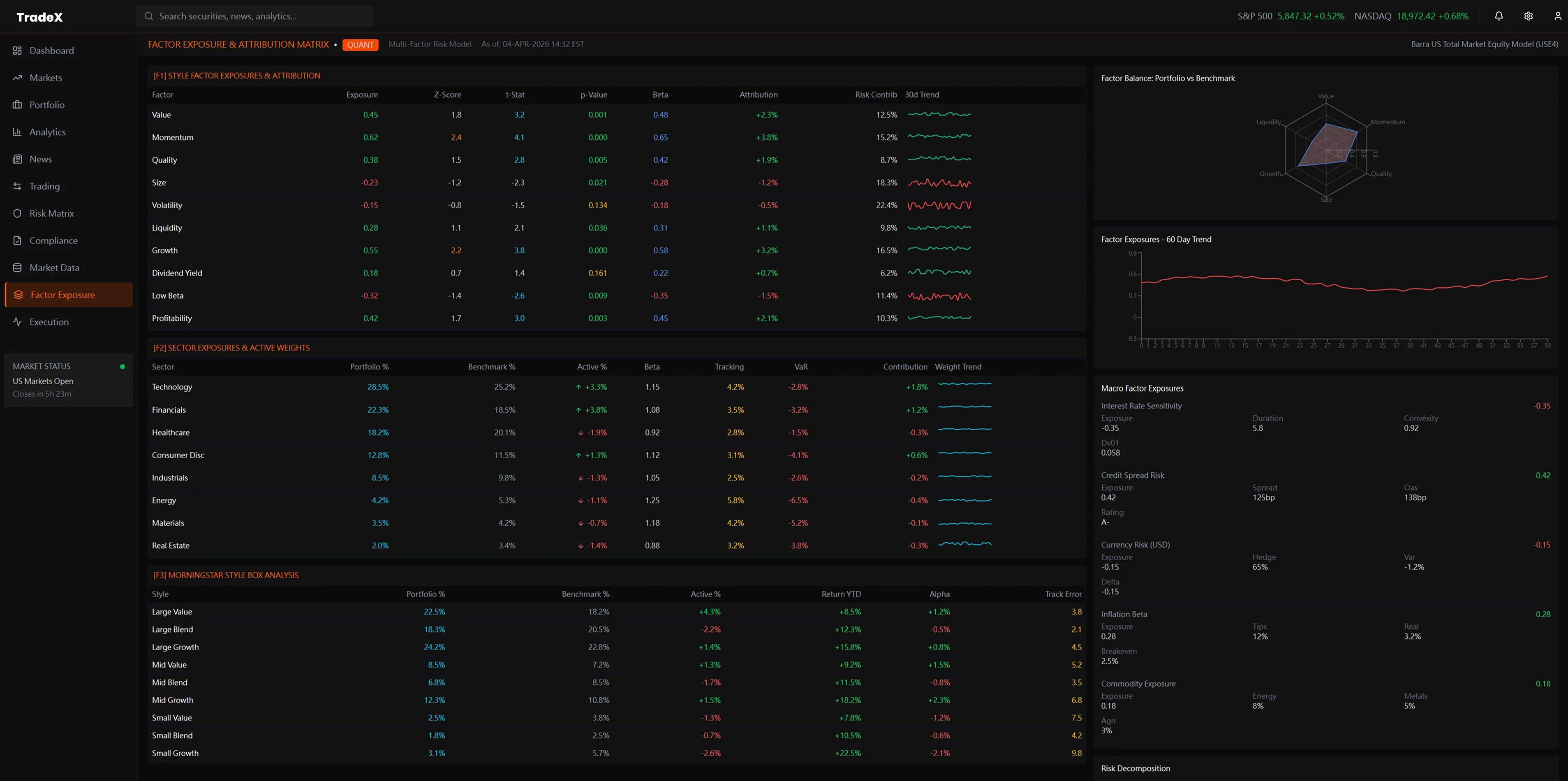This screenshot has width=1568, height=781.
Task: Select the Momentum factor row
Action: point(172,138)
